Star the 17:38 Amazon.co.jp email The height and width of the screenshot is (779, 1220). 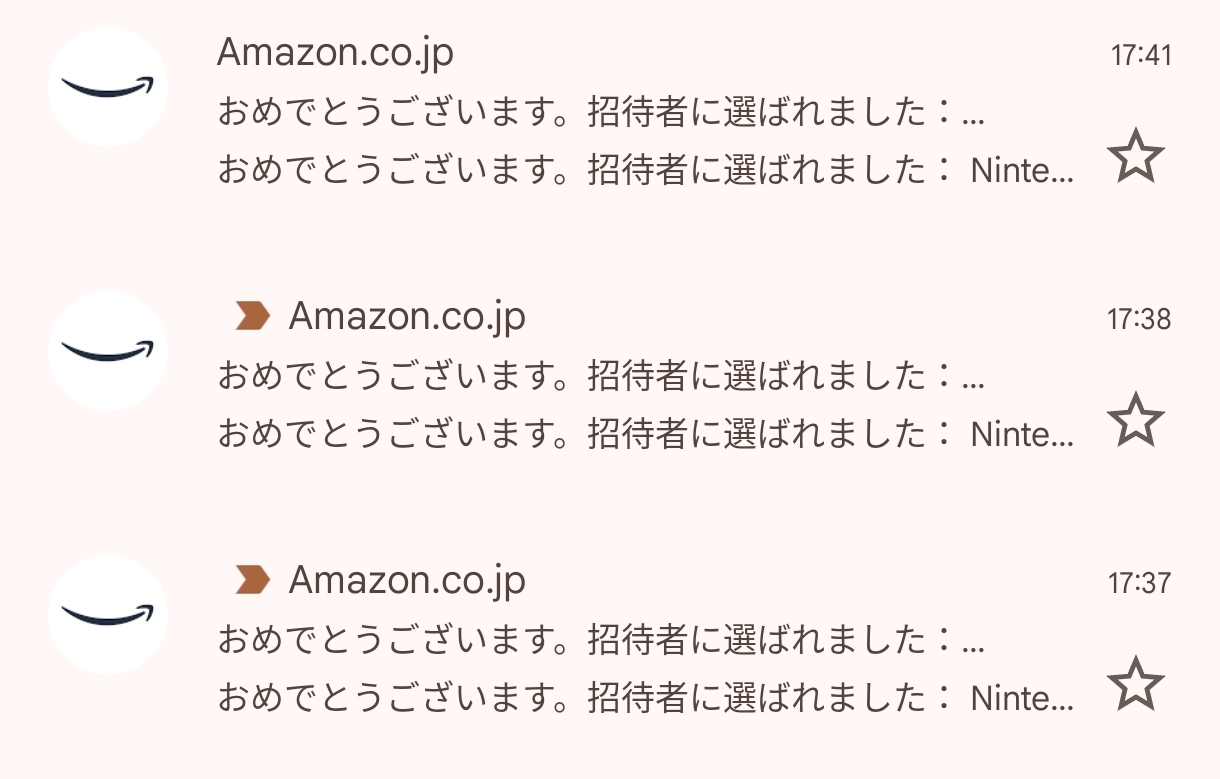click(x=1136, y=421)
